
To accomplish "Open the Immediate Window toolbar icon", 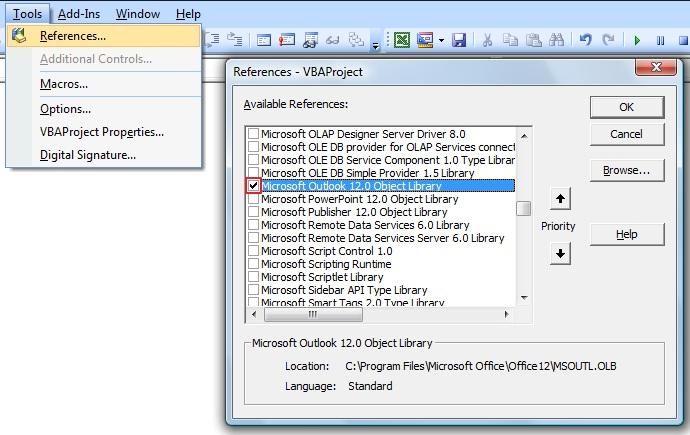I will [x=287, y=40].
